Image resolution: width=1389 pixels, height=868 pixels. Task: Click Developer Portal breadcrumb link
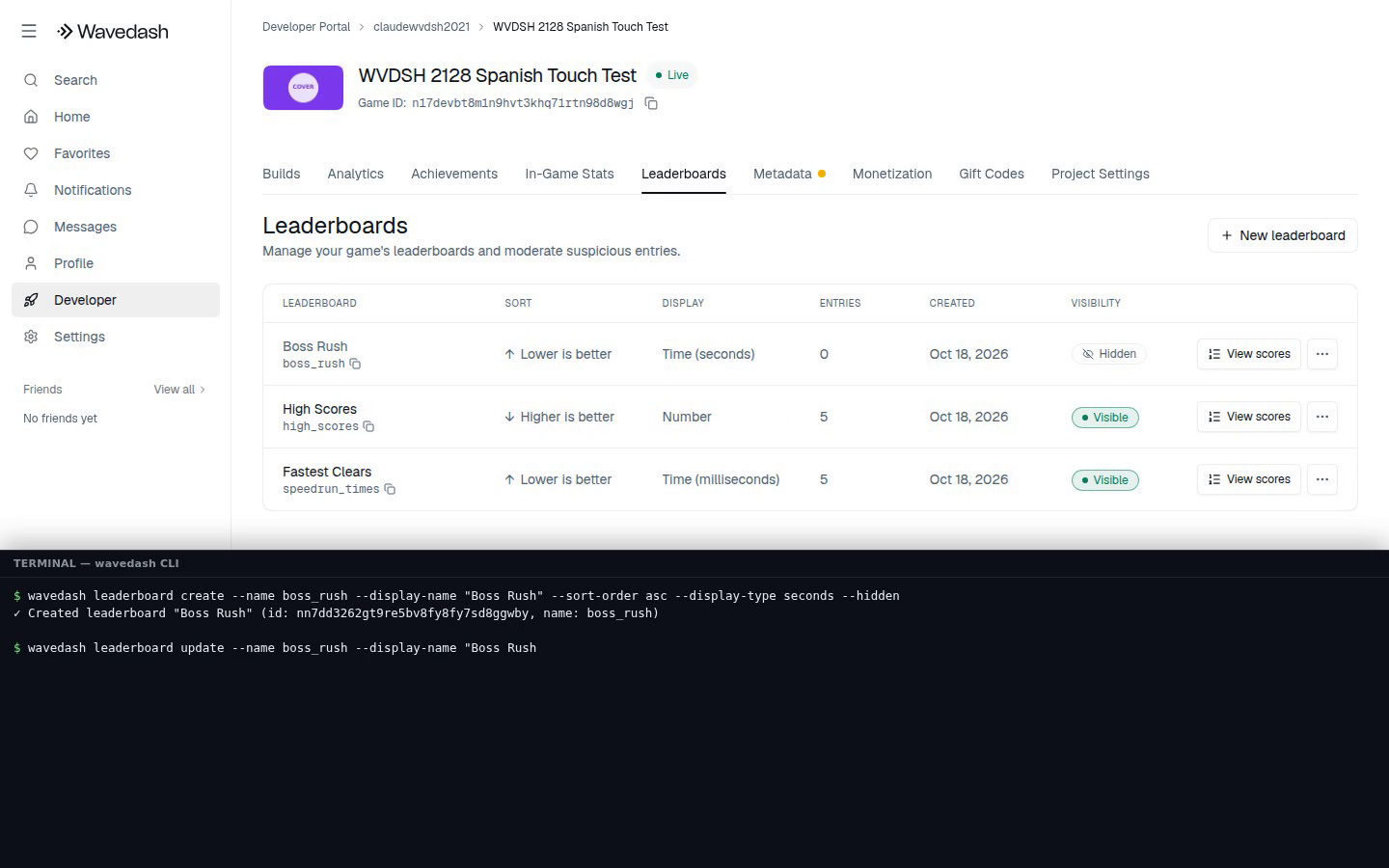click(x=306, y=27)
